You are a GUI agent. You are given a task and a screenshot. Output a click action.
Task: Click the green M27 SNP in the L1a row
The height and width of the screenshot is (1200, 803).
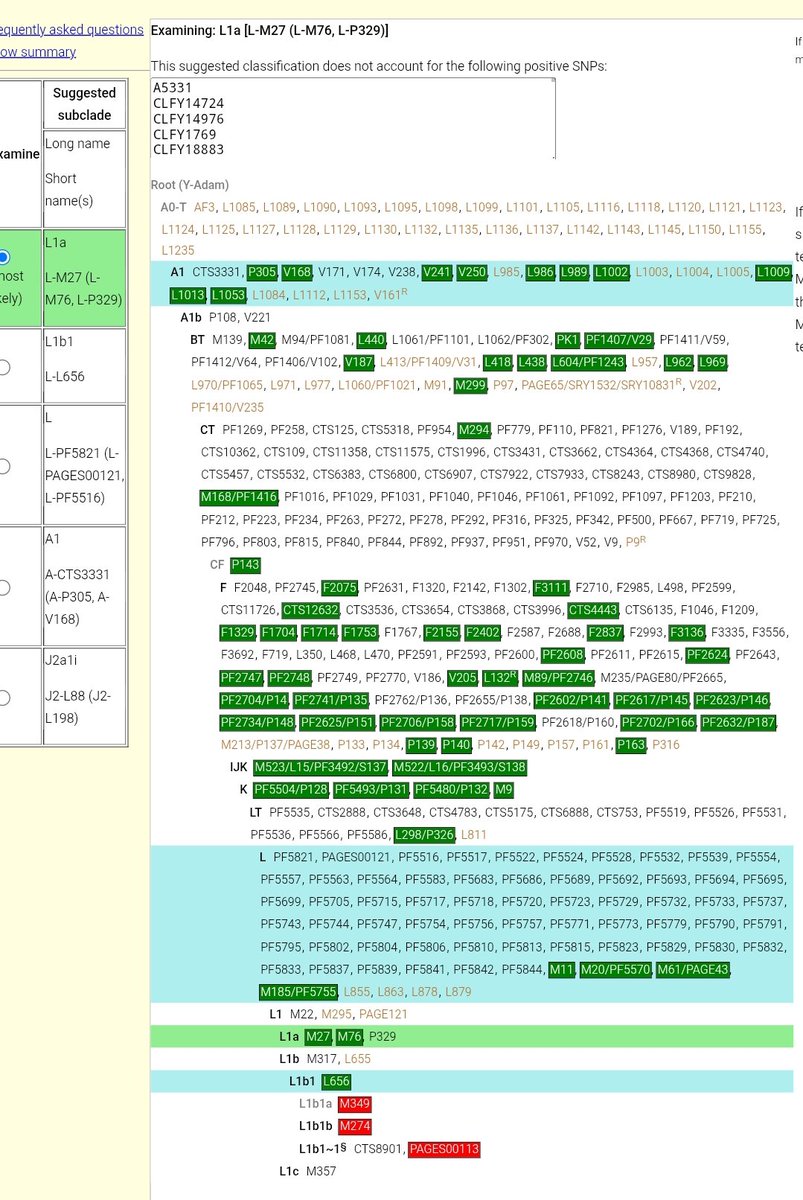point(318,1036)
